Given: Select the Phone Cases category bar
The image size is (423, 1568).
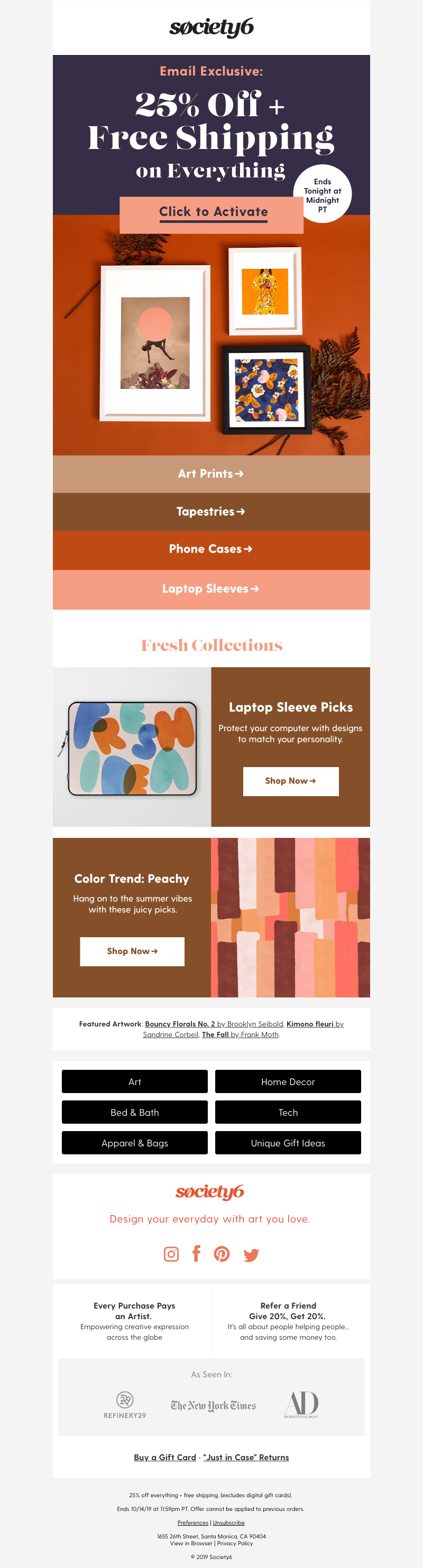Looking at the screenshot, I should click(x=211, y=549).
